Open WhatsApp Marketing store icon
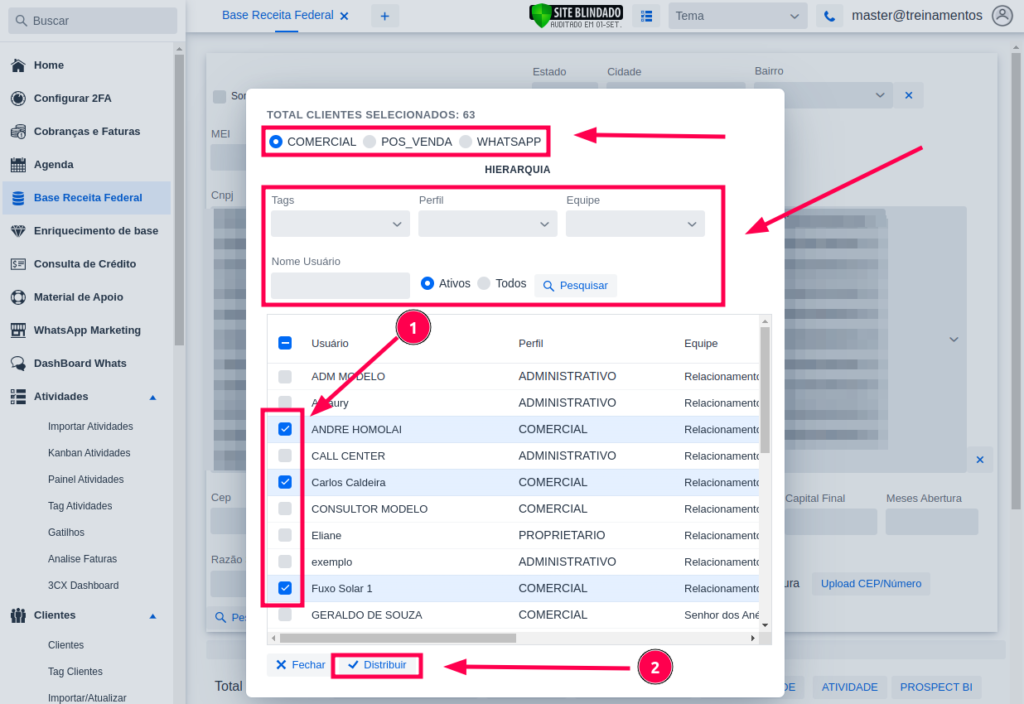This screenshot has width=1024, height=704. 18,330
